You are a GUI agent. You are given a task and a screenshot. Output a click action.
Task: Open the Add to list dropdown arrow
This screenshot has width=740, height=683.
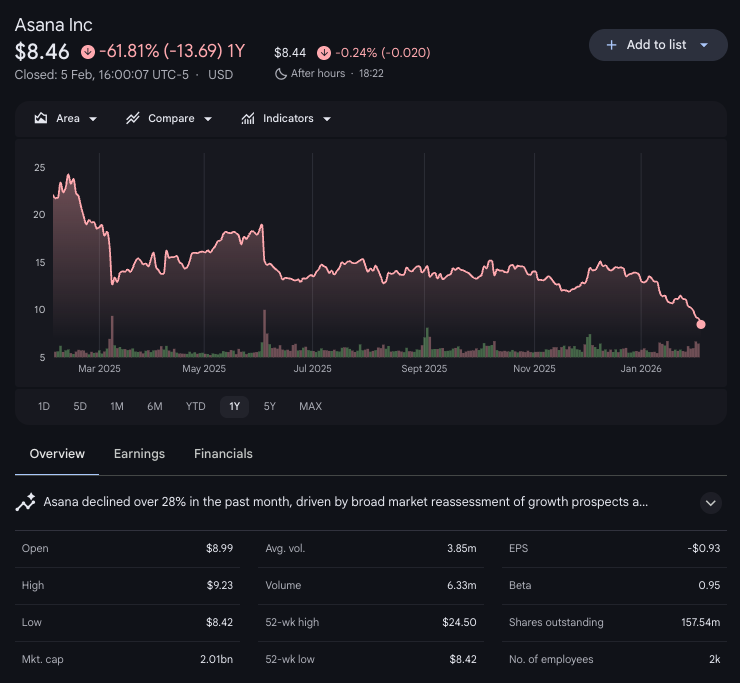[x=704, y=45]
